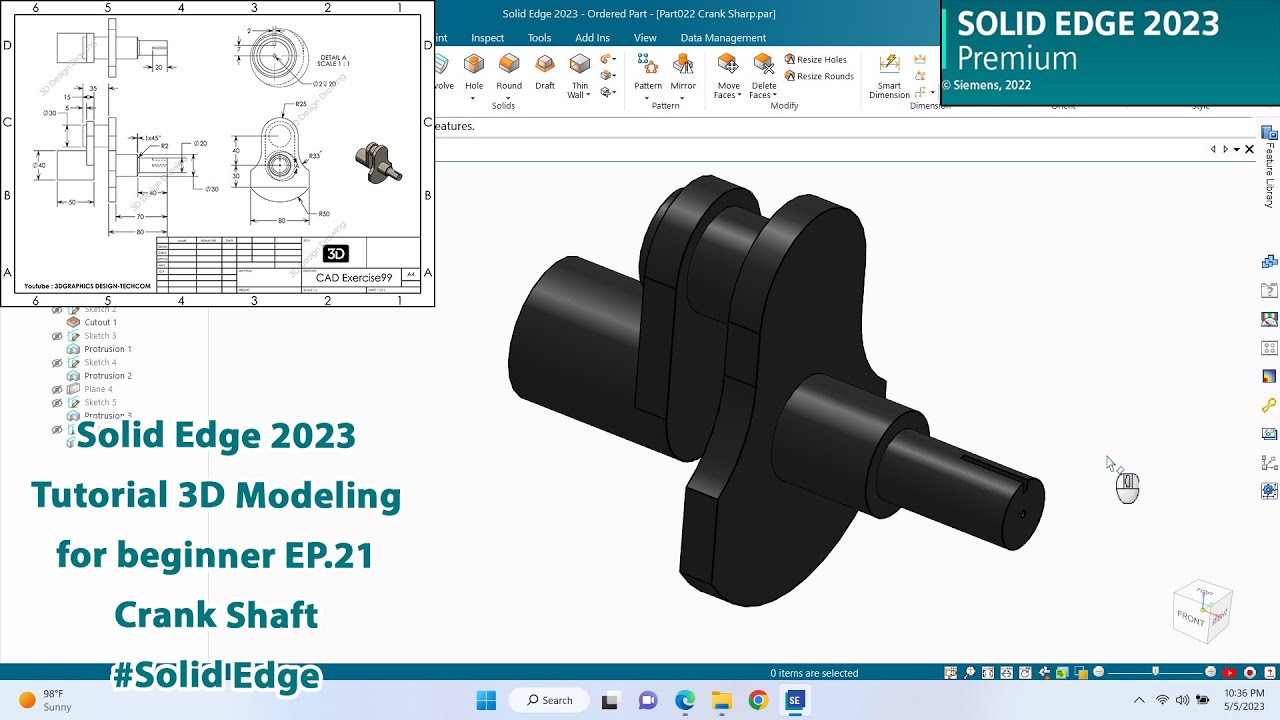
Task: Toggle visibility eye of Plane 4
Action: point(57,389)
